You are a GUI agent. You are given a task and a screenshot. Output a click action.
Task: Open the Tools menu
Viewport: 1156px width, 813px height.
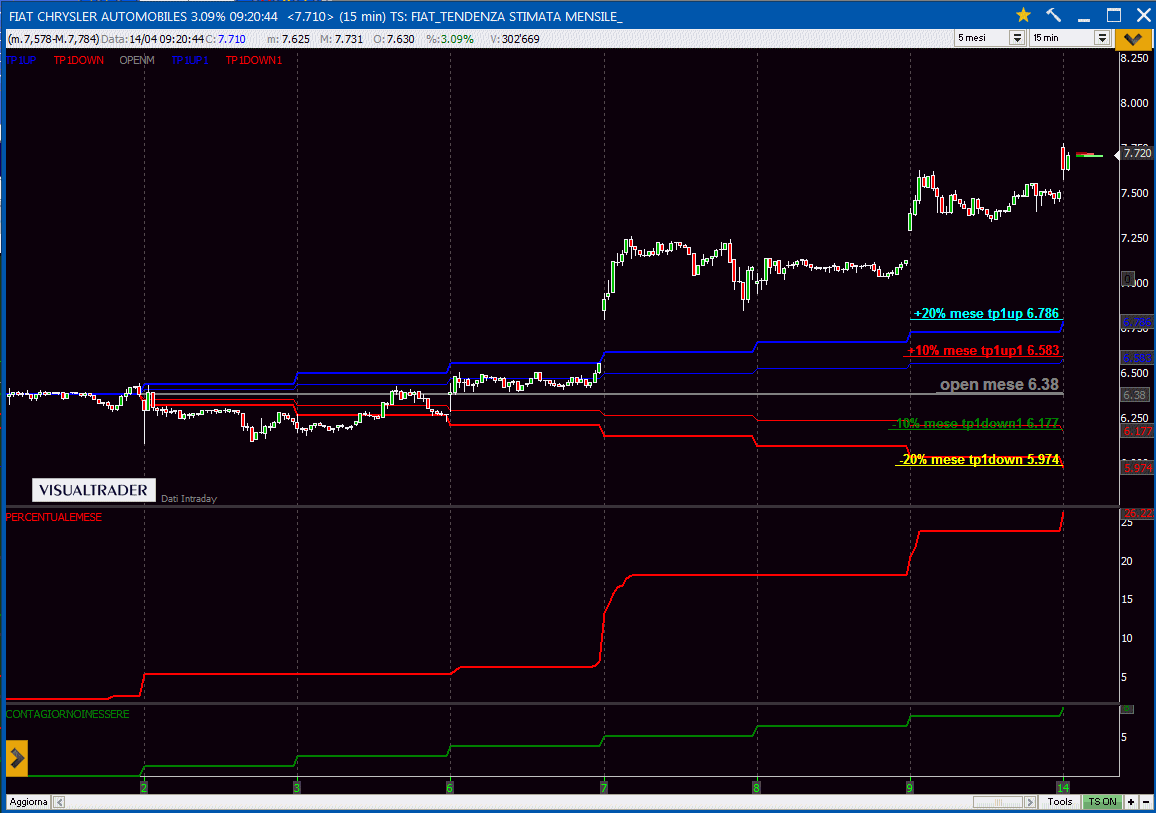(1060, 802)
